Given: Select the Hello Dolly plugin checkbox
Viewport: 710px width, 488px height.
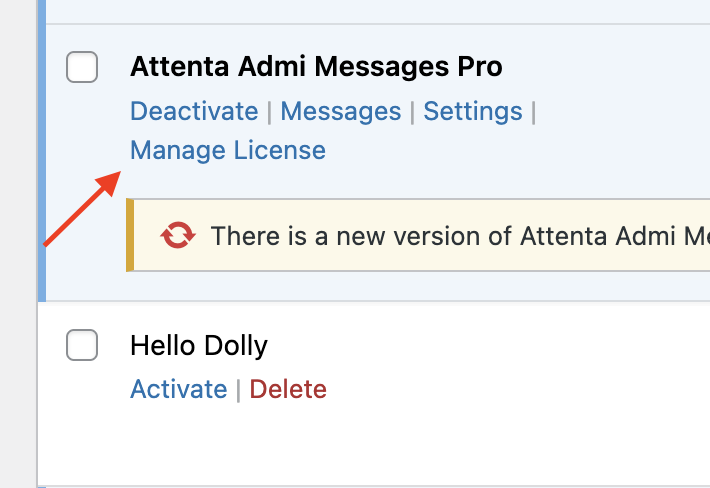Looking at the screenshot, I should (82, 345).
